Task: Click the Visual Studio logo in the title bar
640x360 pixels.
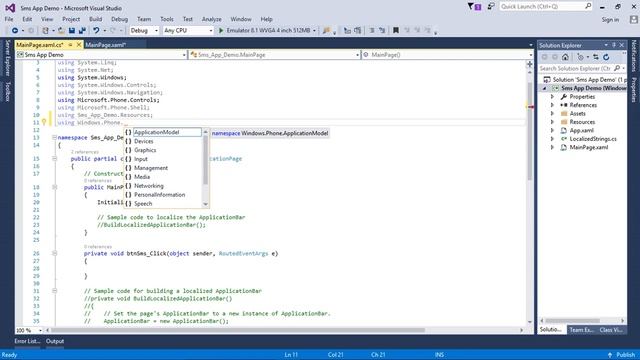Action: pyautogui.click(x=10, y=8)
